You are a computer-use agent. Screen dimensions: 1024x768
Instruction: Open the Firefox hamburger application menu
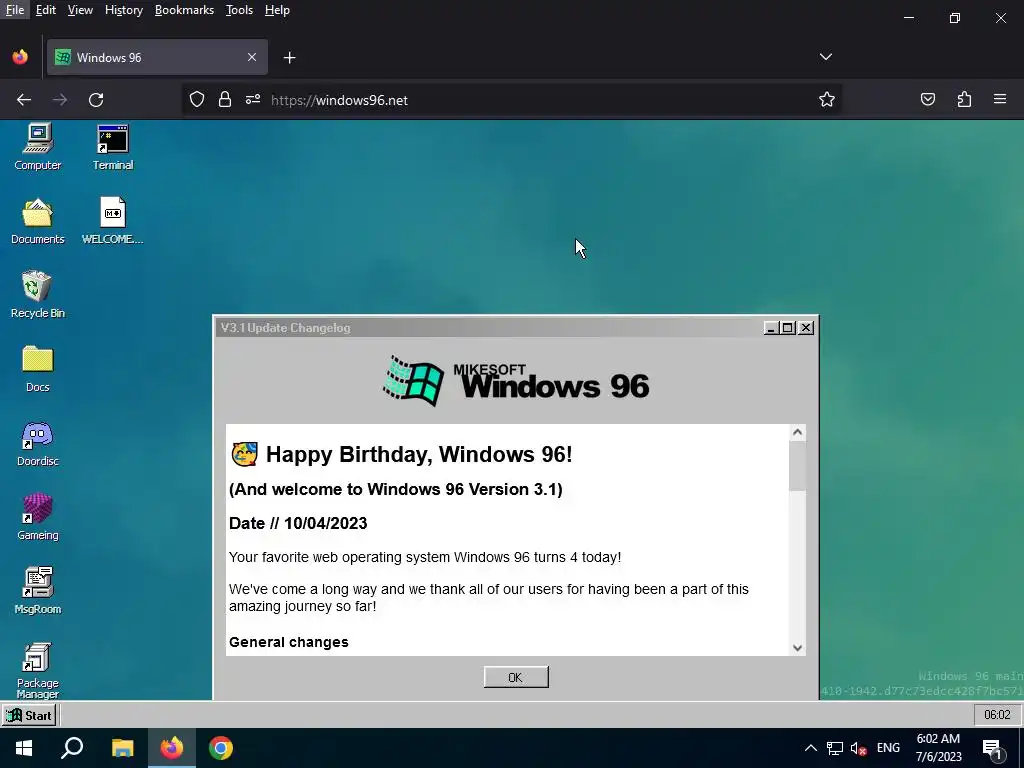coord(1000,99)
